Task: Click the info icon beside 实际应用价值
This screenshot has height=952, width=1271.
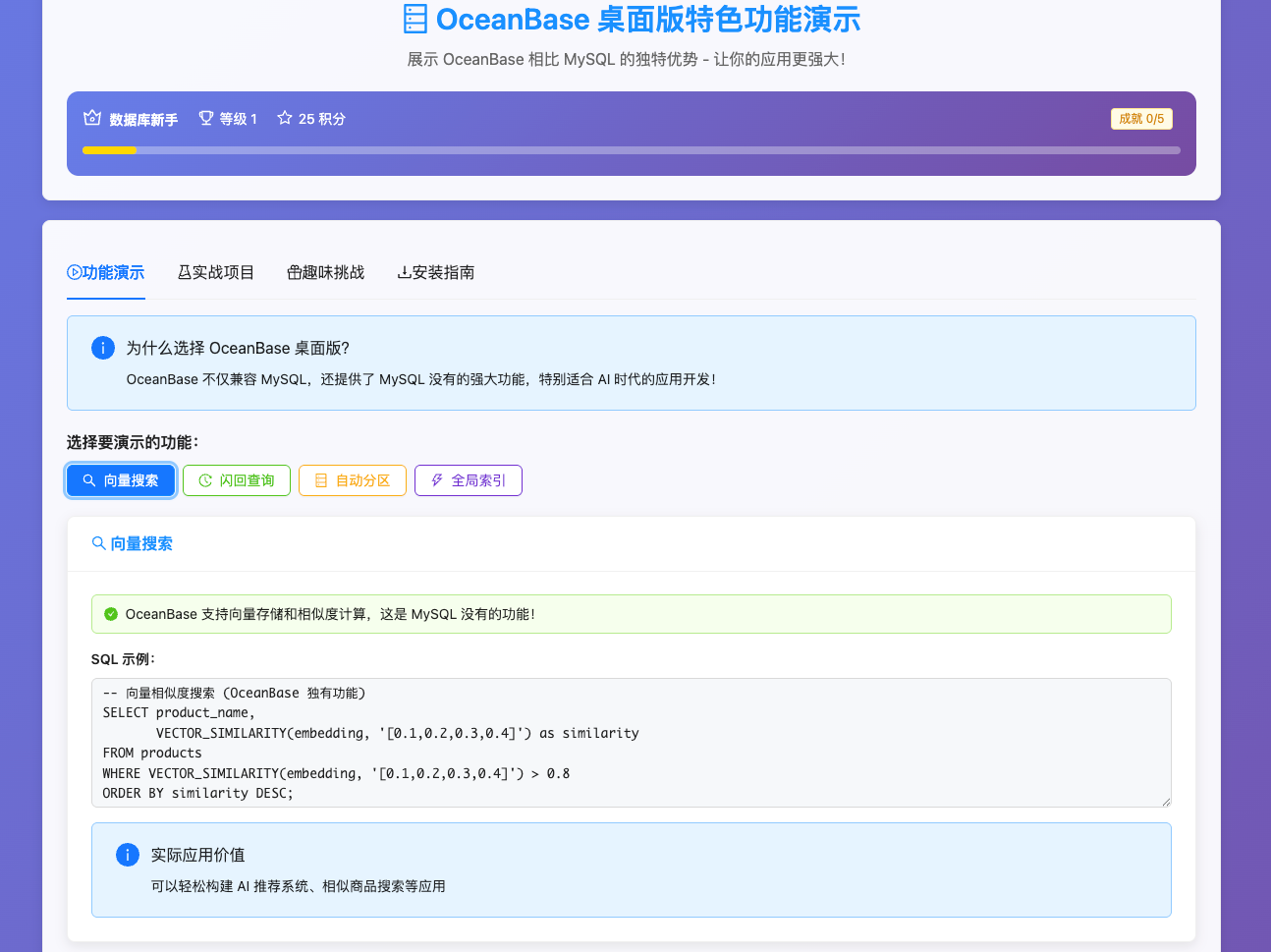Action: coord(127,855)
